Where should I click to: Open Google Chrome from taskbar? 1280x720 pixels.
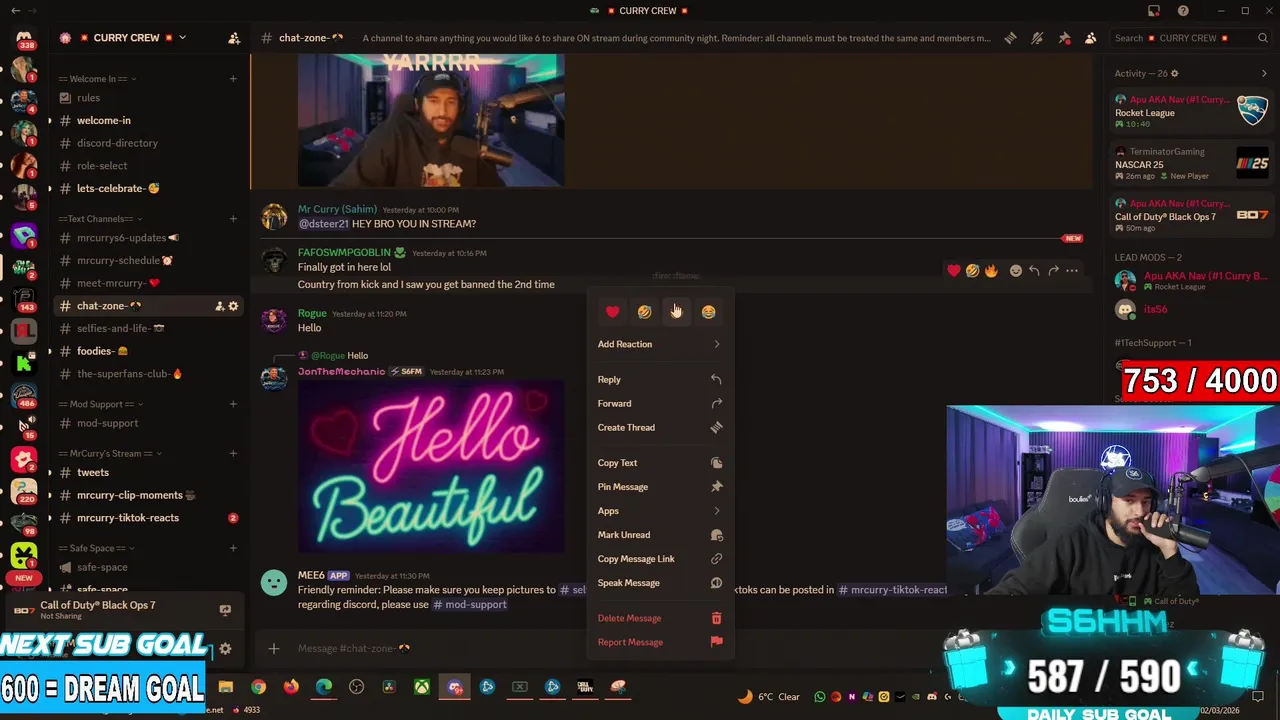tap(259, 687)
